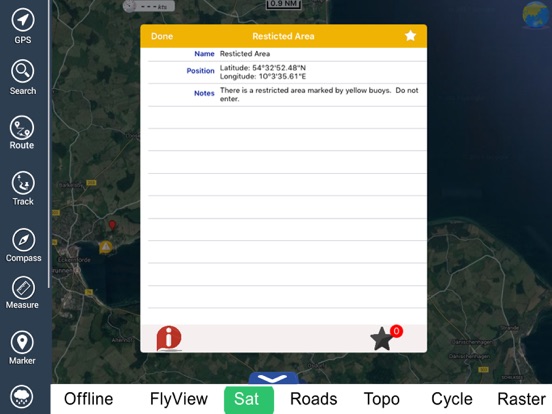This screenshot has width=552, height=414.
Task: Switch to Raster map layer
Action: coord(521,399)
